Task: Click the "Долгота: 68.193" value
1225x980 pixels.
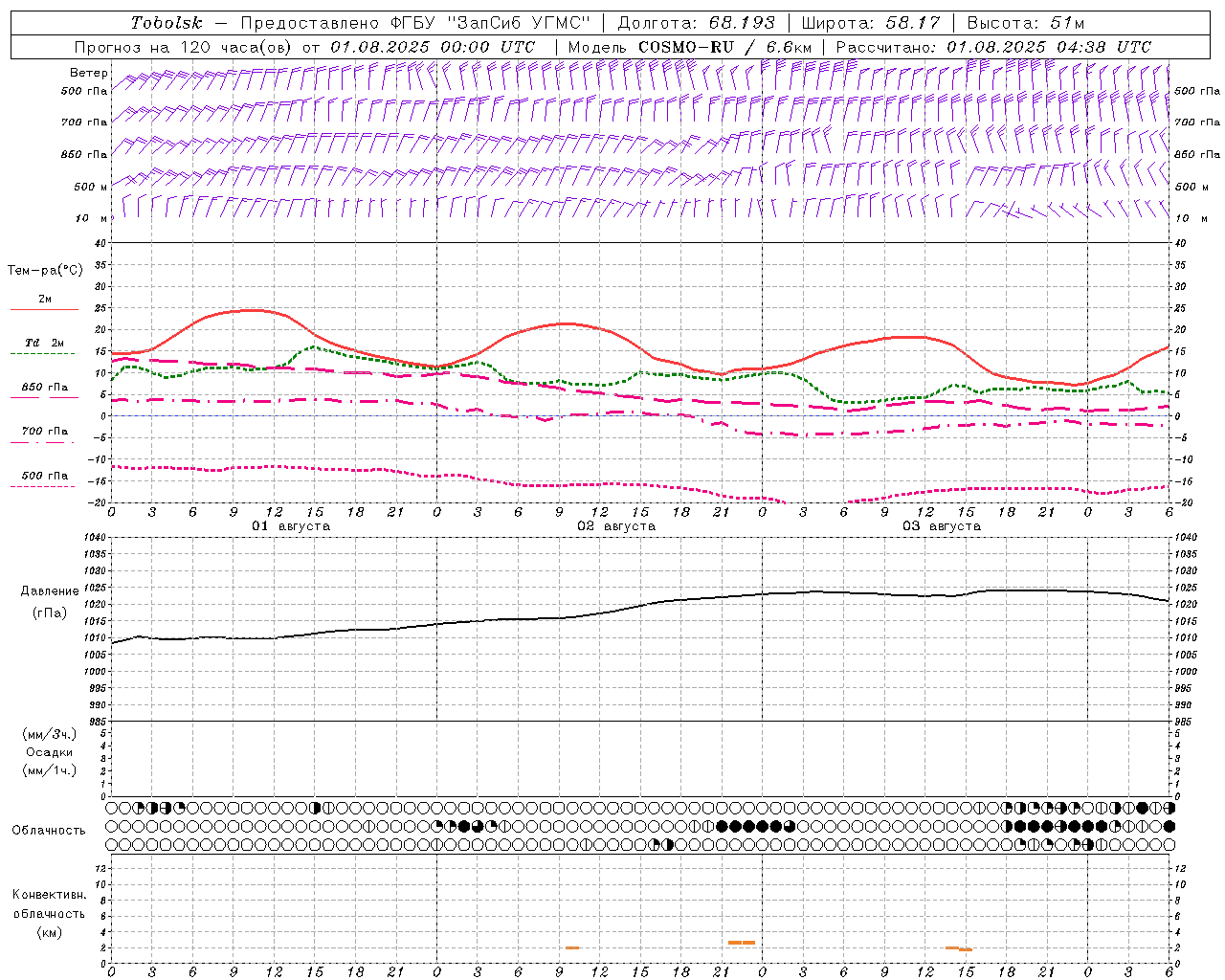Action: click(x=697, y=23)
